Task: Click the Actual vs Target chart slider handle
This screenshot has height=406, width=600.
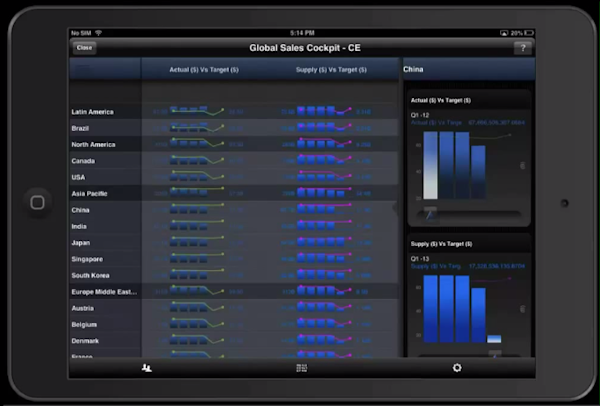Action: [x=430, y=212]
